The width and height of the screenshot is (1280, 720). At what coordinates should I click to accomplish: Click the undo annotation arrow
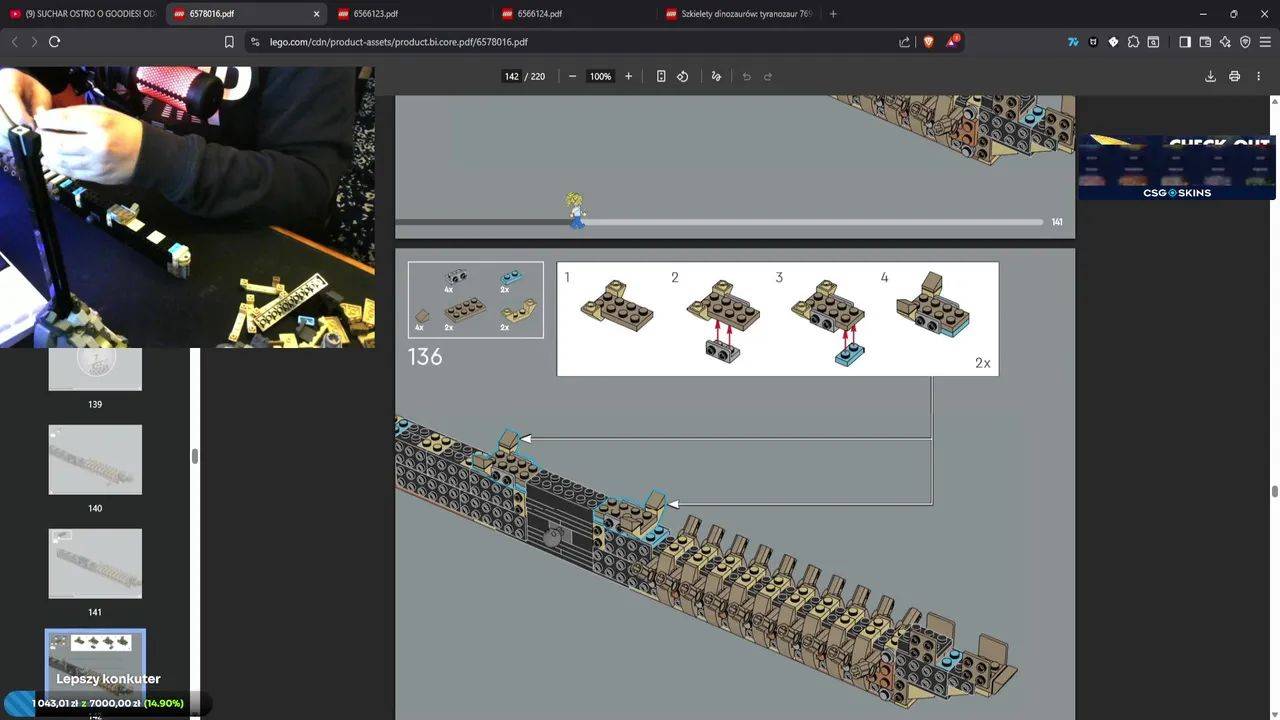(x=746, y=76)
